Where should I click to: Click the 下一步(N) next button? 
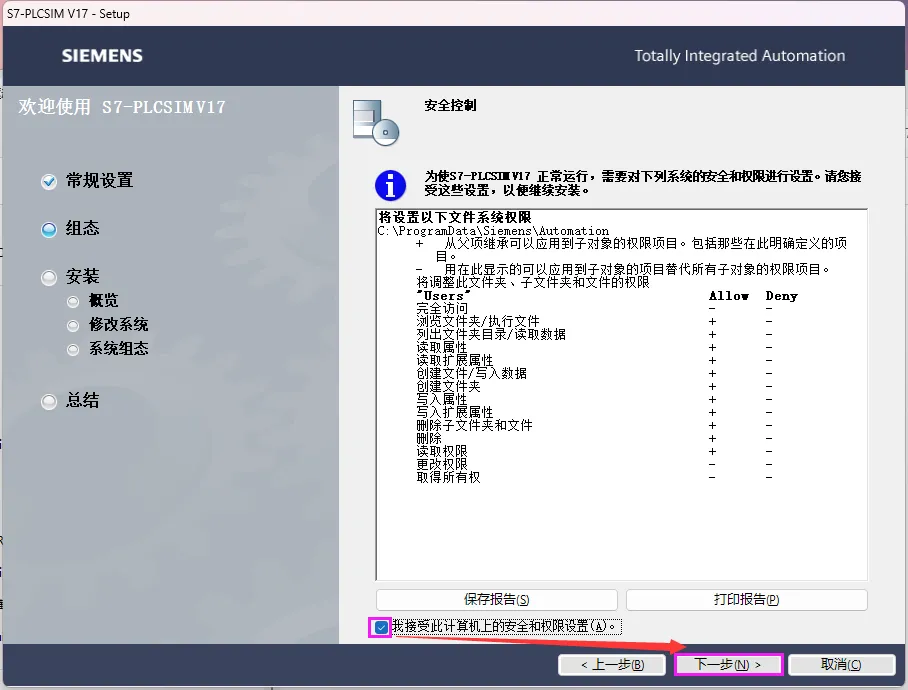pyautogui.click(x=728, y=665)
